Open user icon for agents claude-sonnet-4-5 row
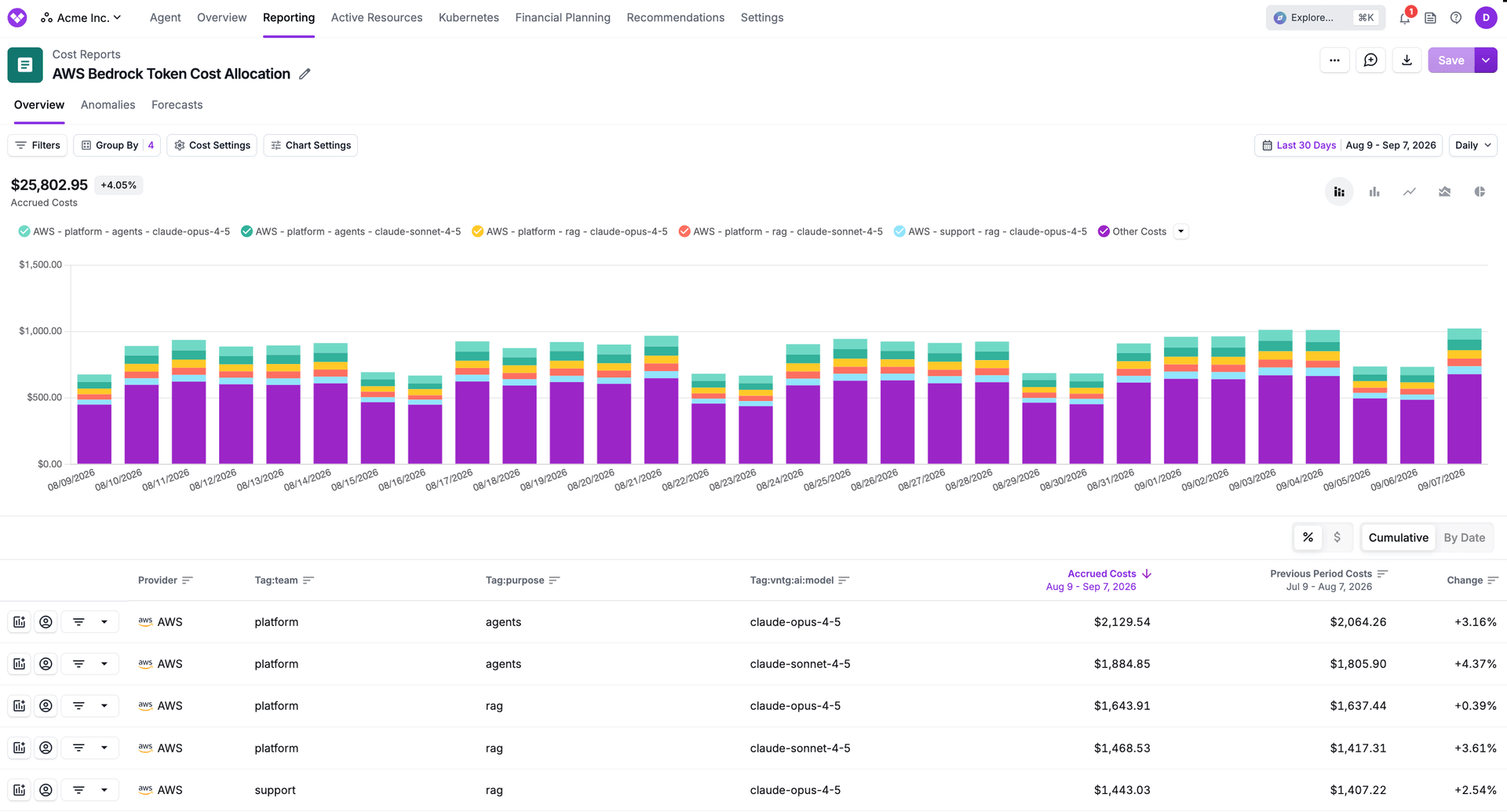Screen dimensions: 1507x812 [x=46, y=664]
